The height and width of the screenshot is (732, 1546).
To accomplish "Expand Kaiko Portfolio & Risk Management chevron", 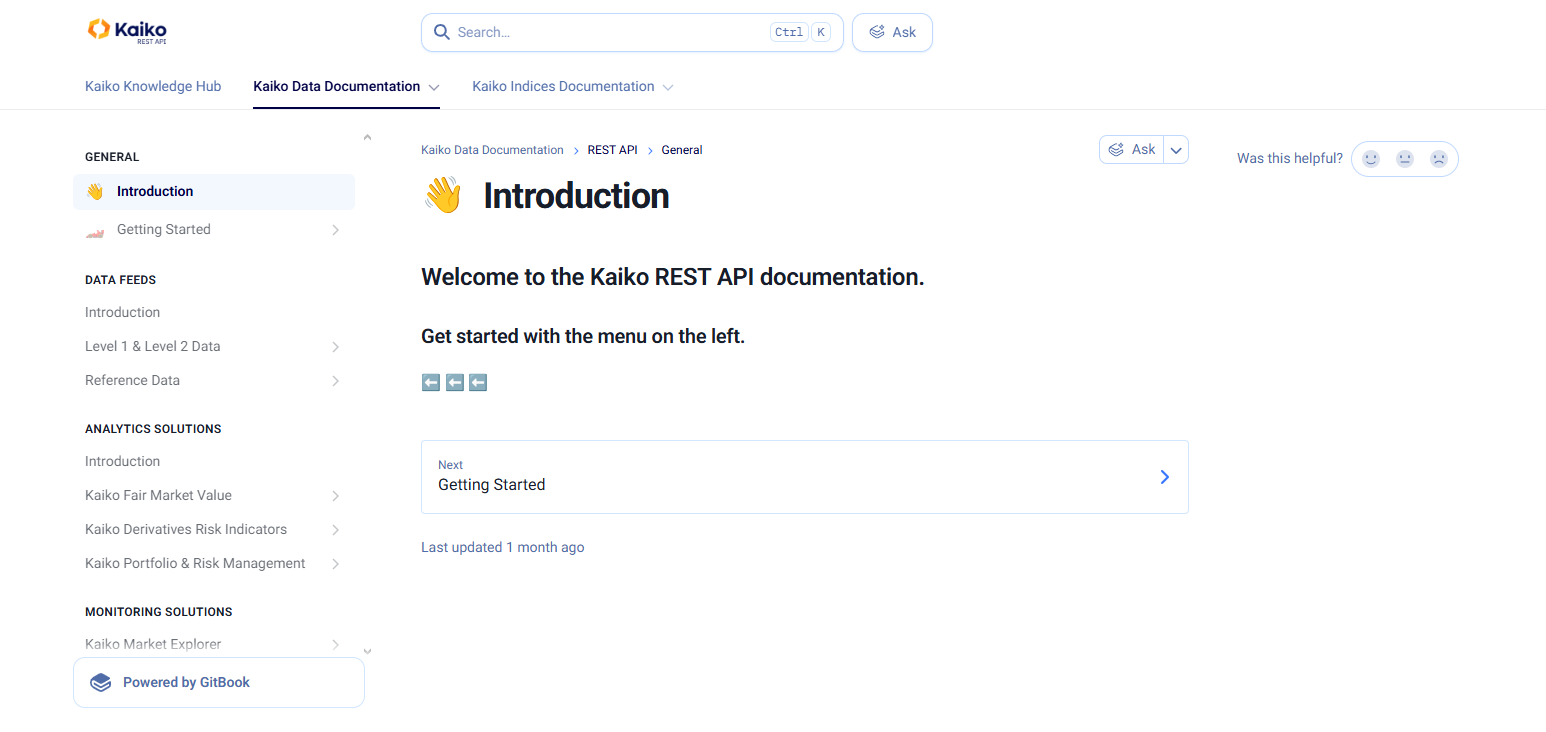I will tap(336, 564).
